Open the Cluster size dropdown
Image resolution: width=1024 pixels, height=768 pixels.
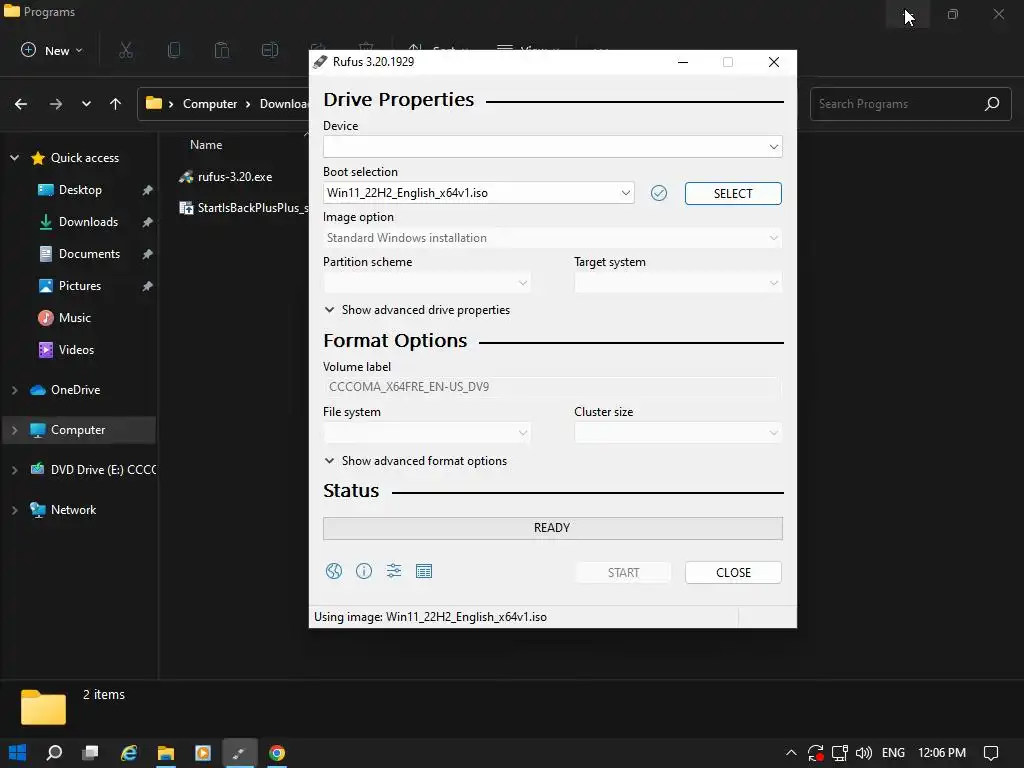(x=678, y=432)
